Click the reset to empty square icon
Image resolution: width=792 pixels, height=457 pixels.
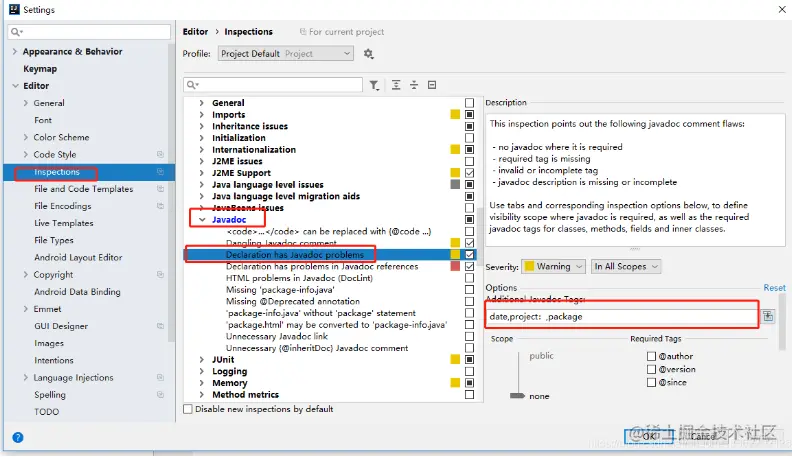coord(432,85)
